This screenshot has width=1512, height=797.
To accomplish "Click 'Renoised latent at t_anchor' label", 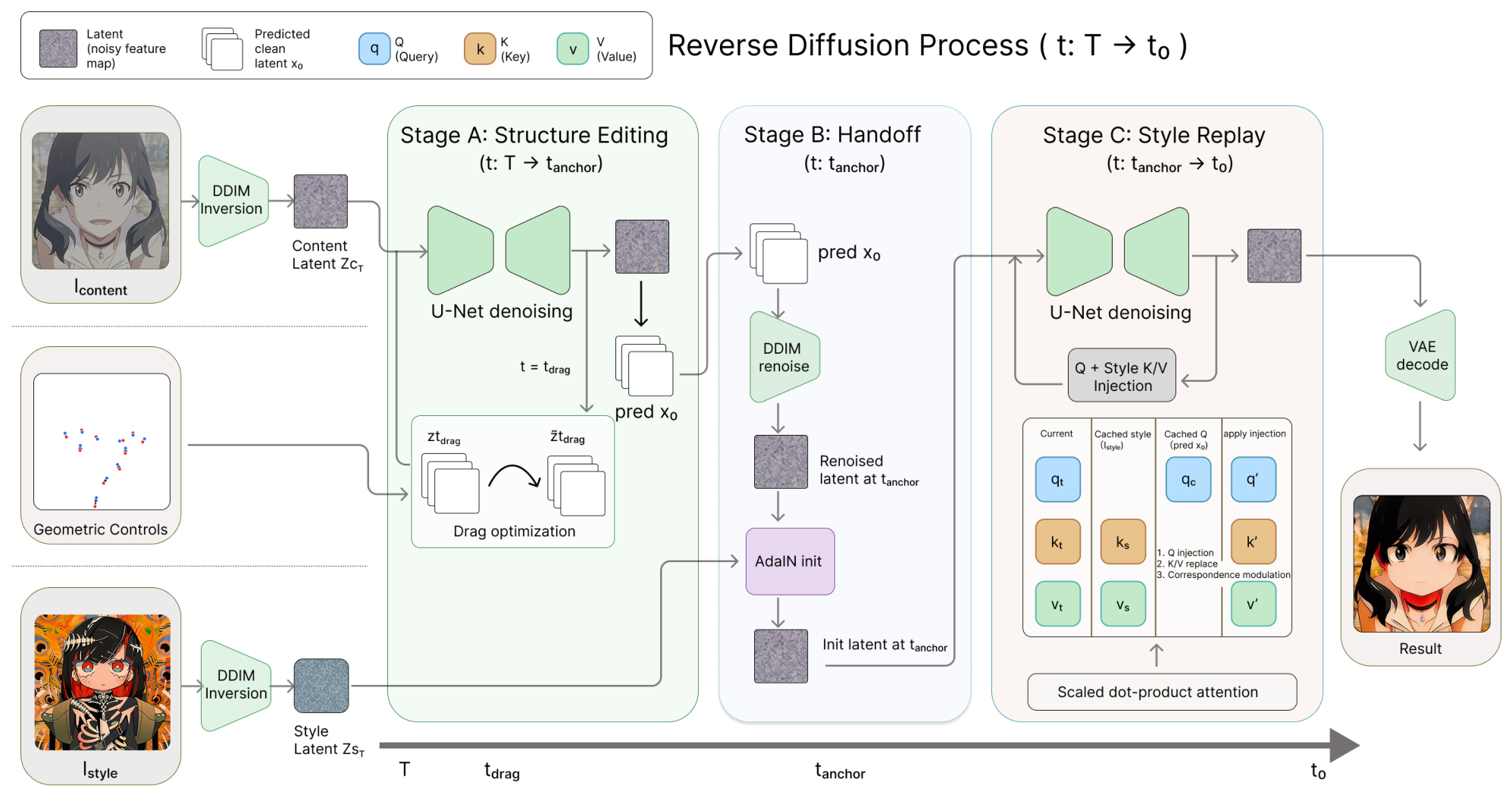I will (869, 470).
